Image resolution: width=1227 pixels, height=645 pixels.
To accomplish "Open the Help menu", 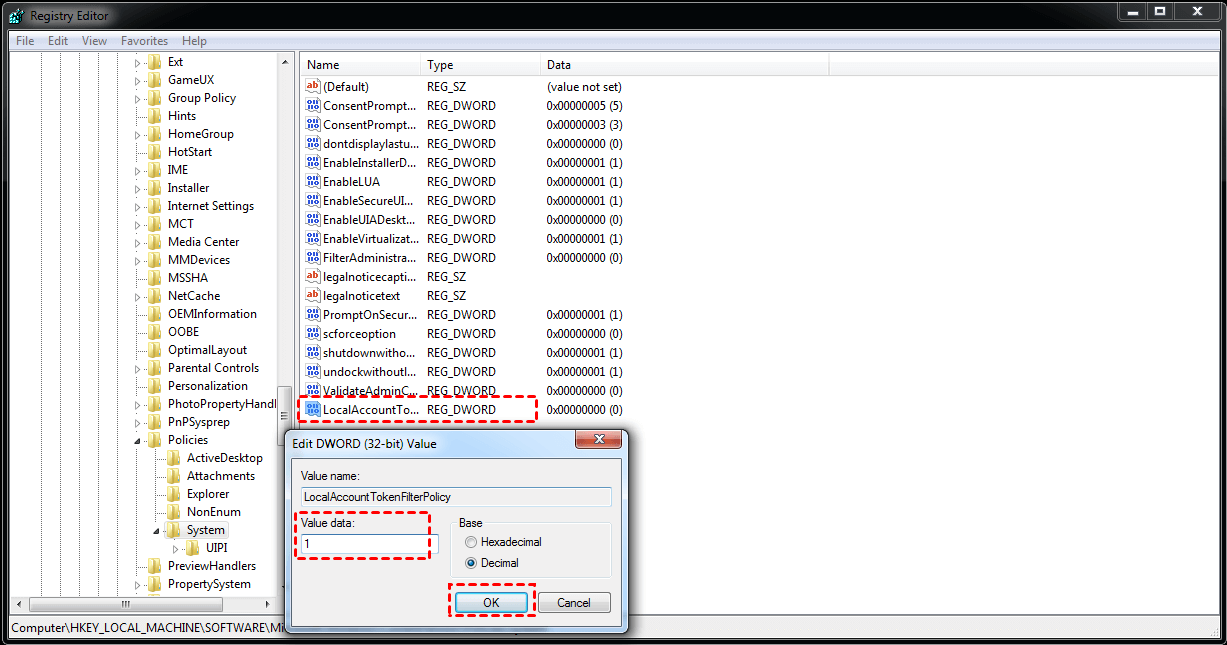I will click(194, 41).
